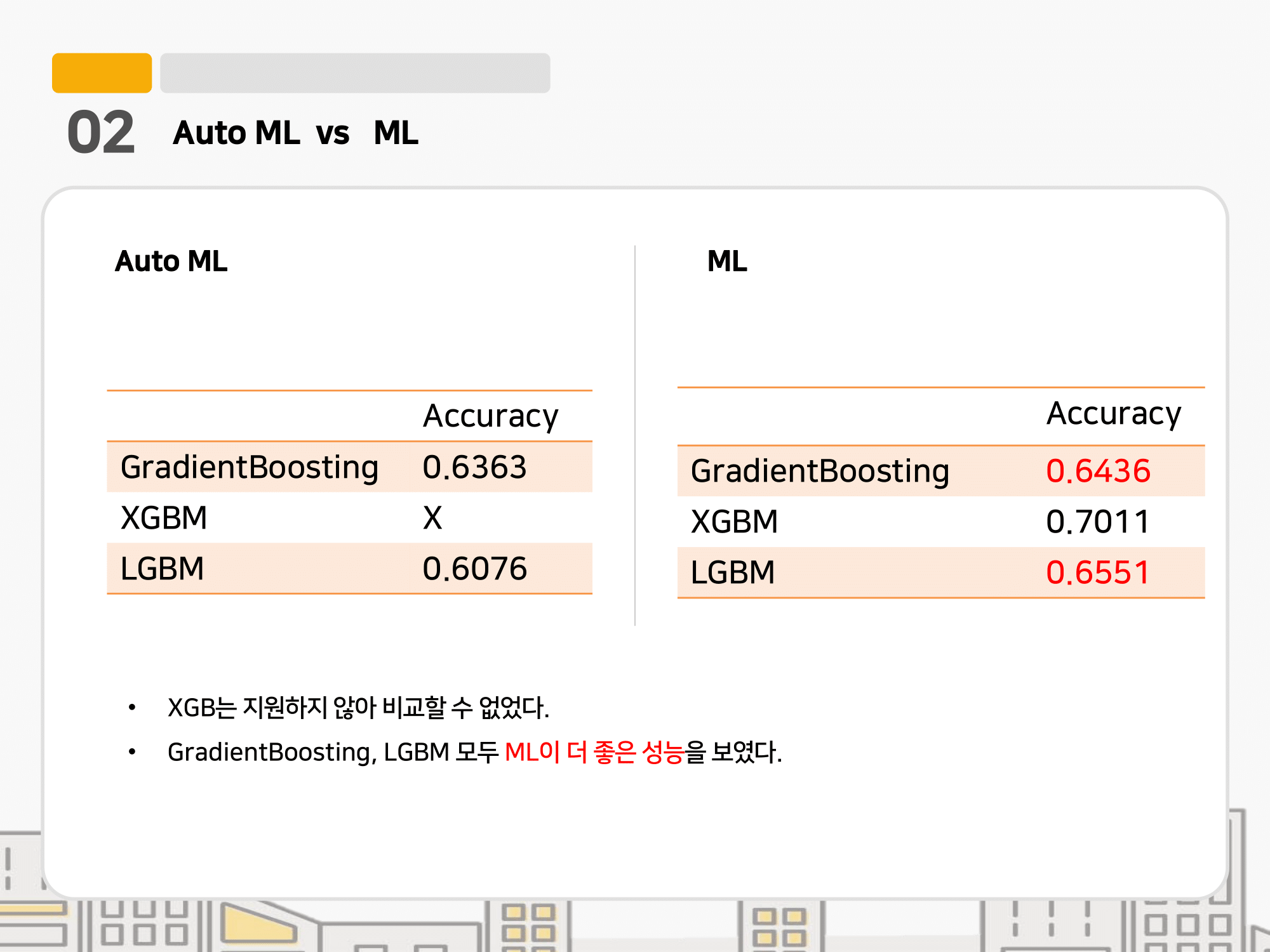Click the orange progress bar segment

102,73
